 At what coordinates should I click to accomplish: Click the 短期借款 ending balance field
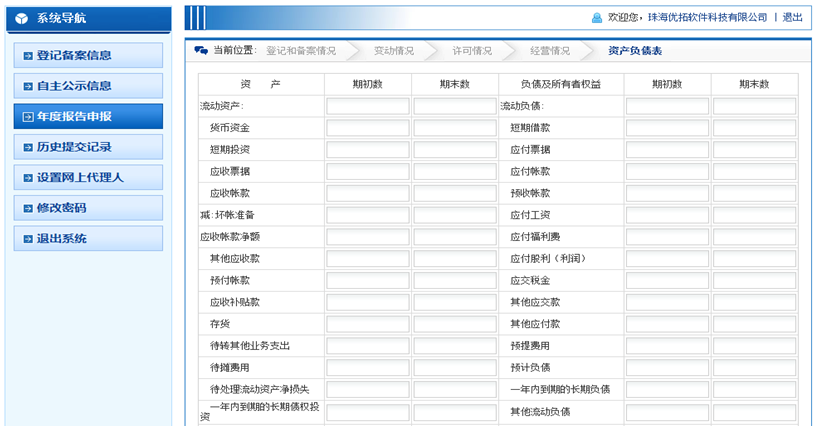pos(754,128)
